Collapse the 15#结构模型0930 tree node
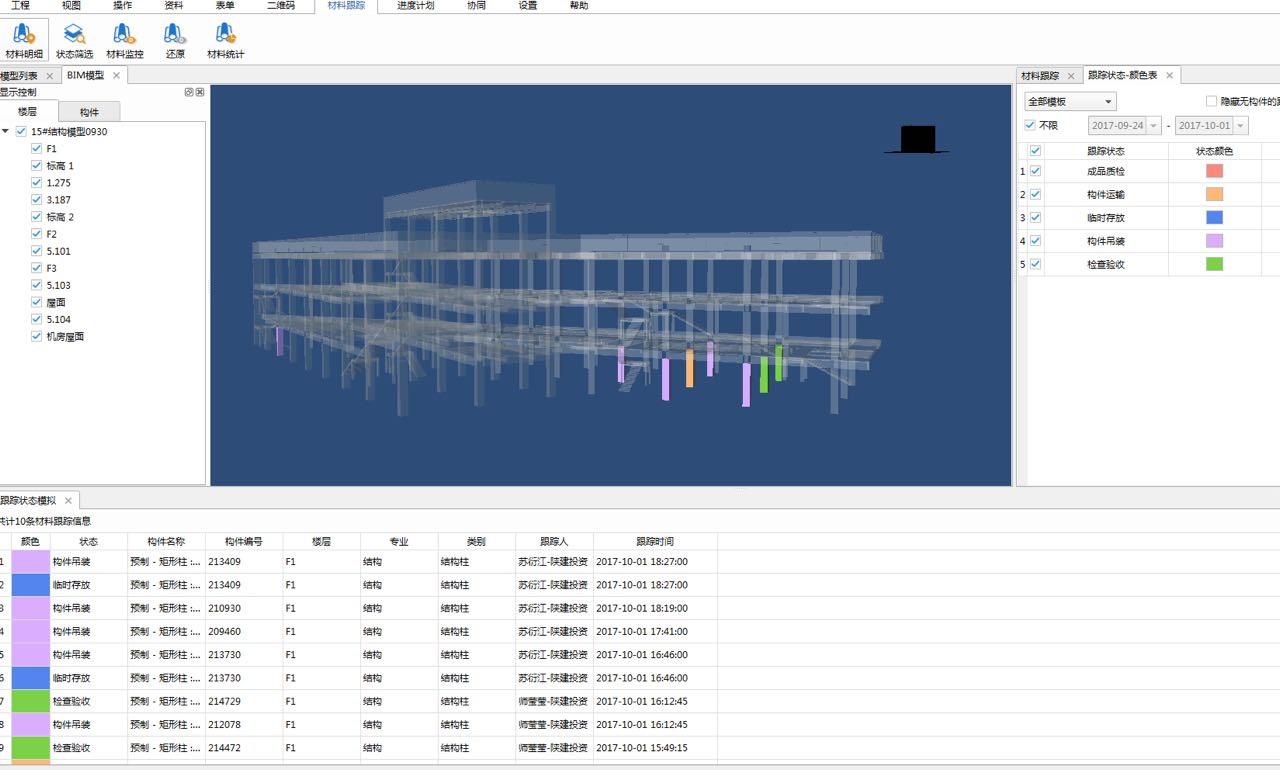Image resolution: width=1280 pixels, height=770 pixels. (x=6, y=132)
